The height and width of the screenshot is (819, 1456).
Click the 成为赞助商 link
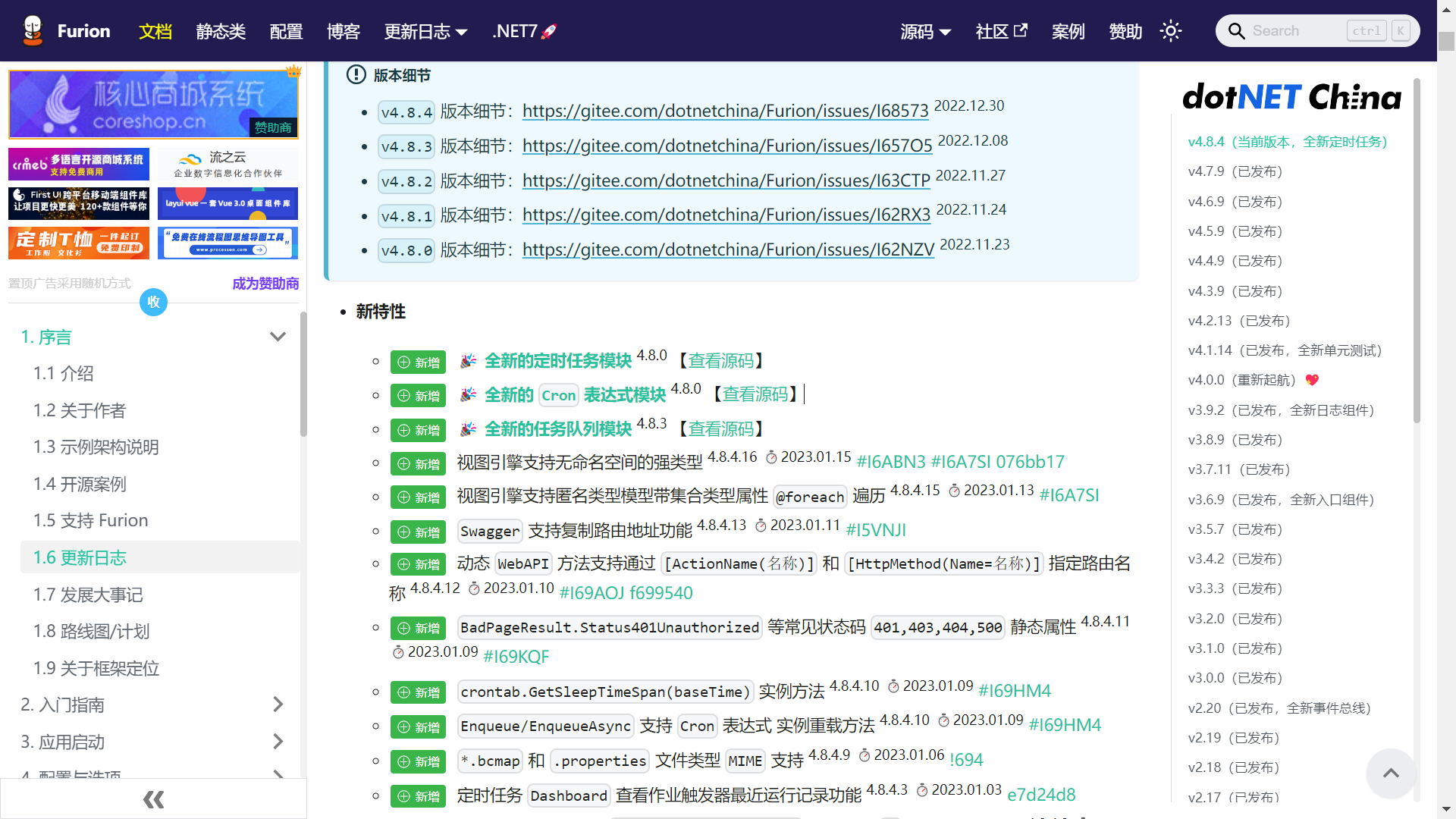265,283
